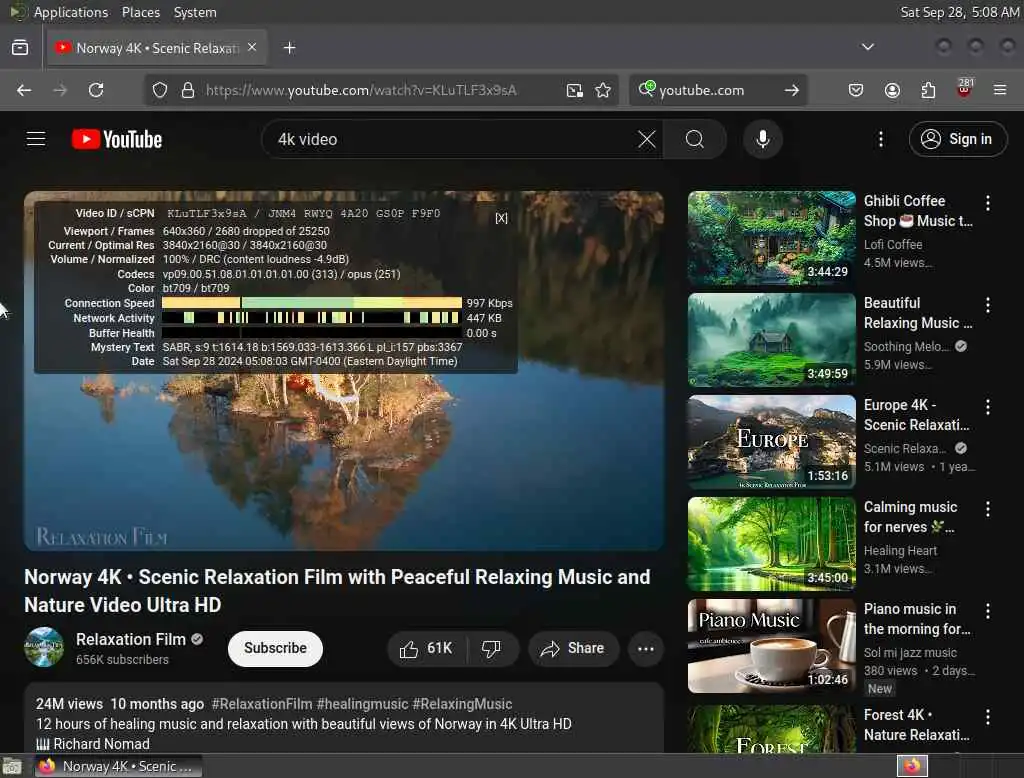
Task: Open options for Calming music for nerves
Action: (988, 509)
